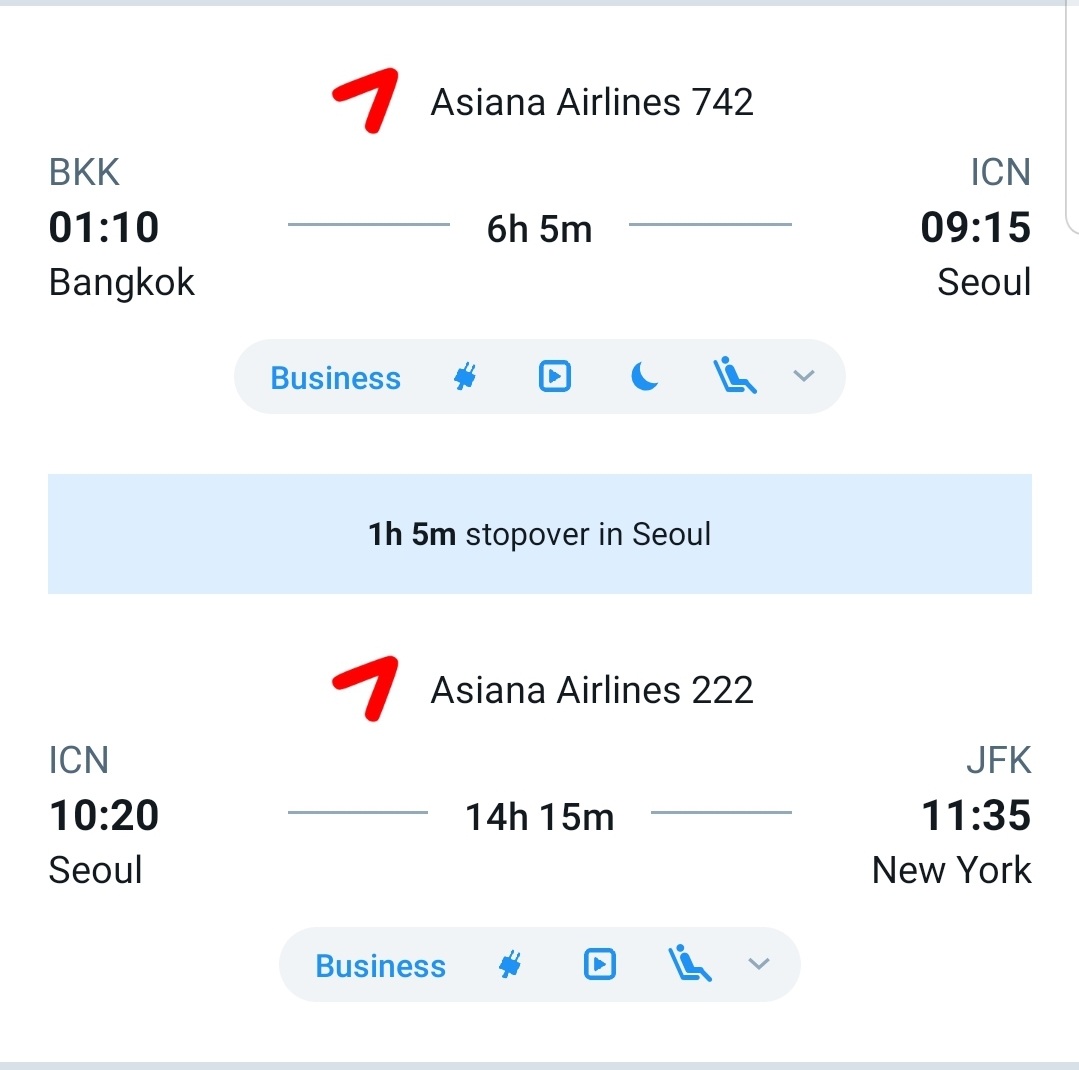Click the power outlet icon on flight 222
This screenshot has height=1070, width=1079.
(510, 965)
